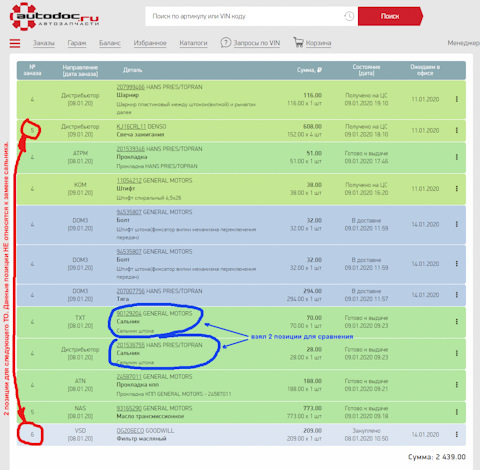This screenshot has width=480, height=470.
Task: Click the search history clock icon
Action: pyautogui.click(x=349, y=16)
